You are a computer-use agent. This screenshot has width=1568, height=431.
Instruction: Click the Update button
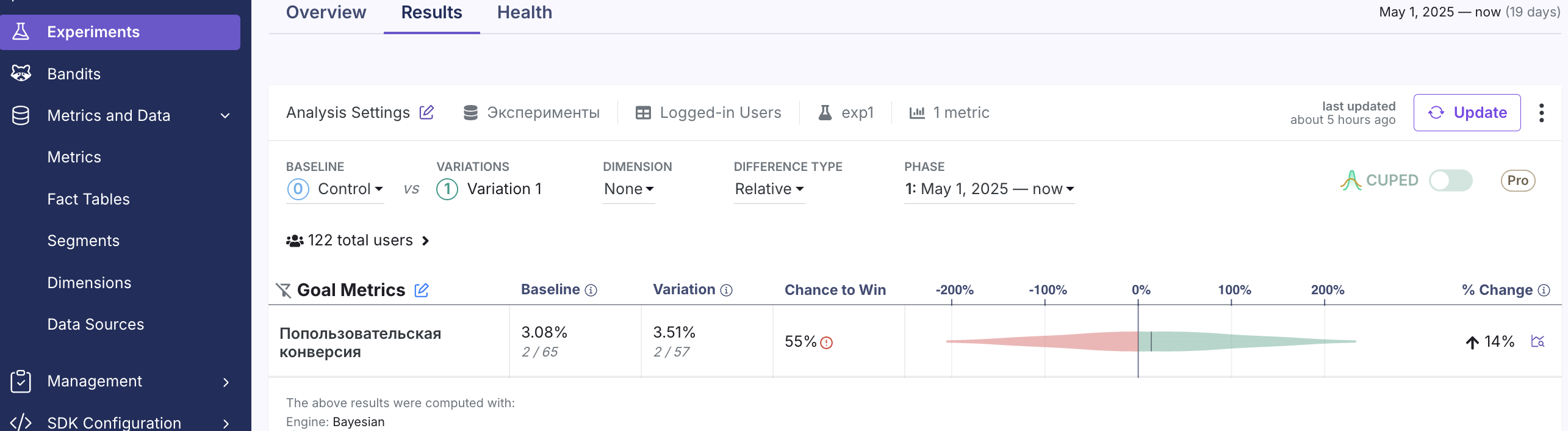(x=1467, y=113)
